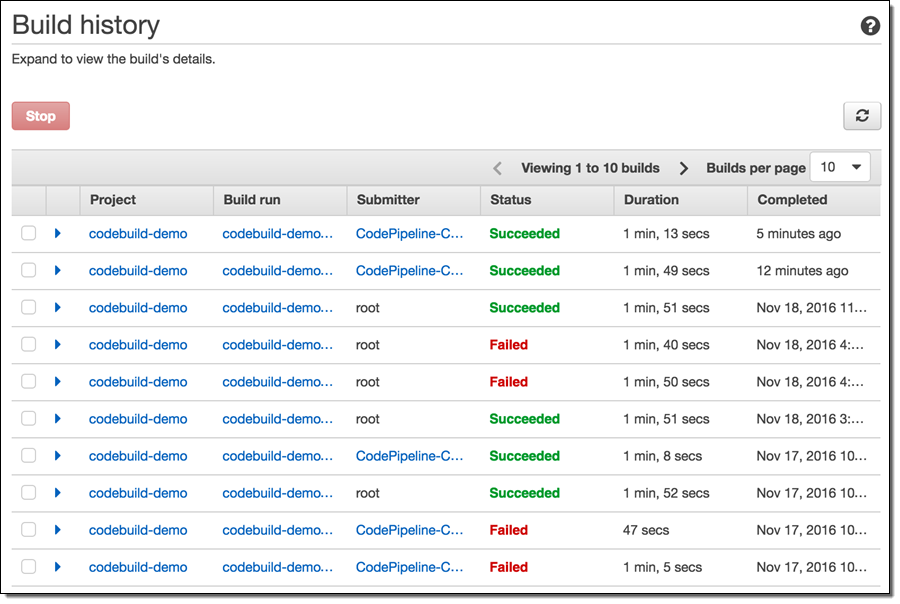Open the Builds per page dropdown
The height and width of the screenshot is (604, 900).
(x=839, y=167)
